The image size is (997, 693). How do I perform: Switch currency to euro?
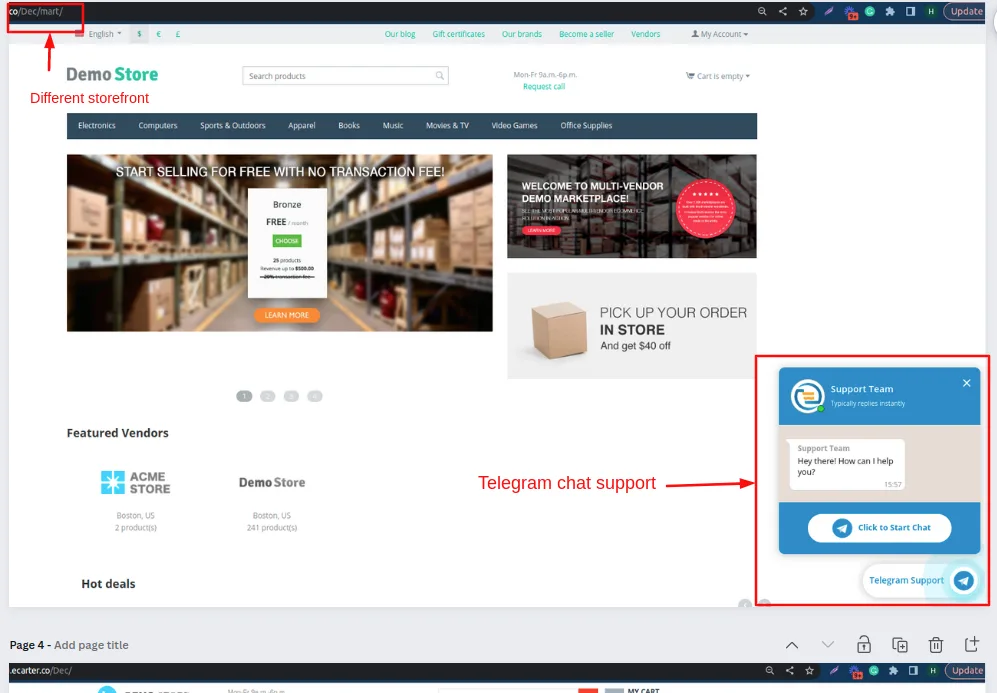tap(158, 34)
